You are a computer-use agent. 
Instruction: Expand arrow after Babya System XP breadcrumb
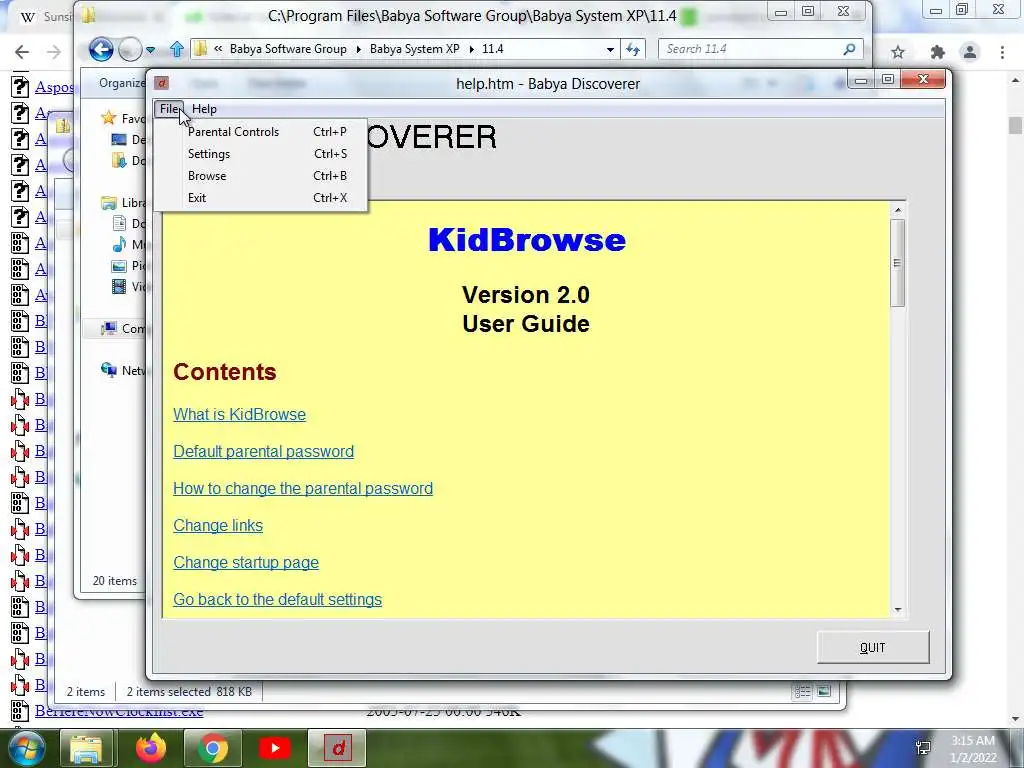pyautogui.click(x=471, y=50)
